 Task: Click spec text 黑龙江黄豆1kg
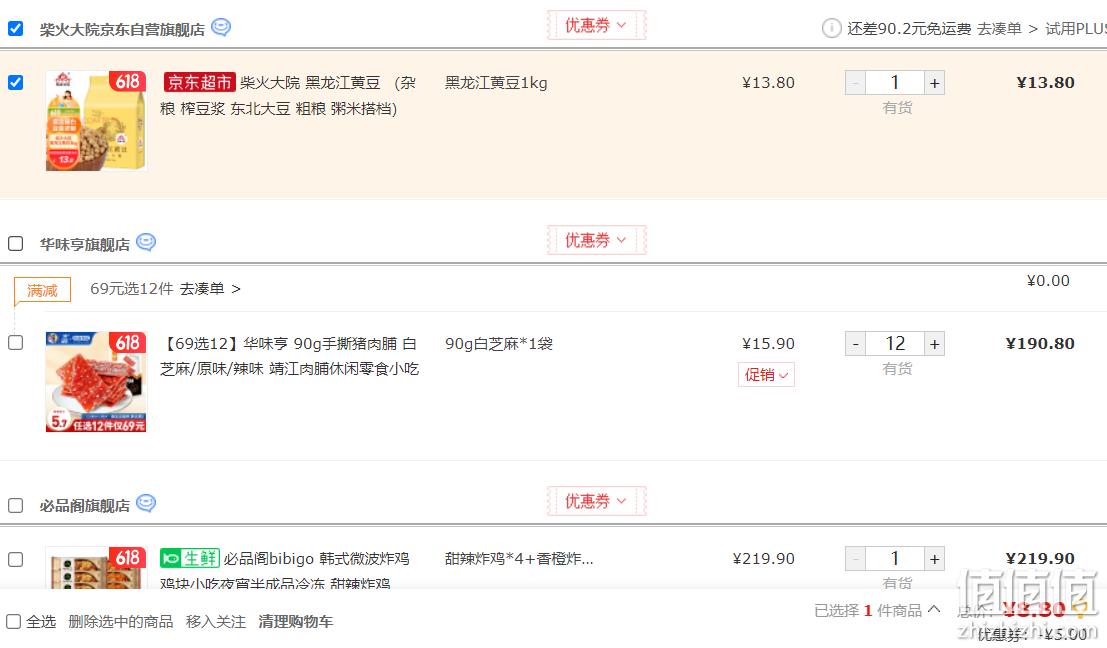[496, 83]
